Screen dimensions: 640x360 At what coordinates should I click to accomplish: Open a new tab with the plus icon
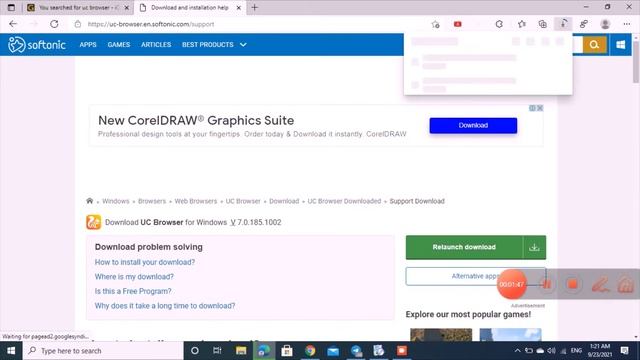point(255,7)
